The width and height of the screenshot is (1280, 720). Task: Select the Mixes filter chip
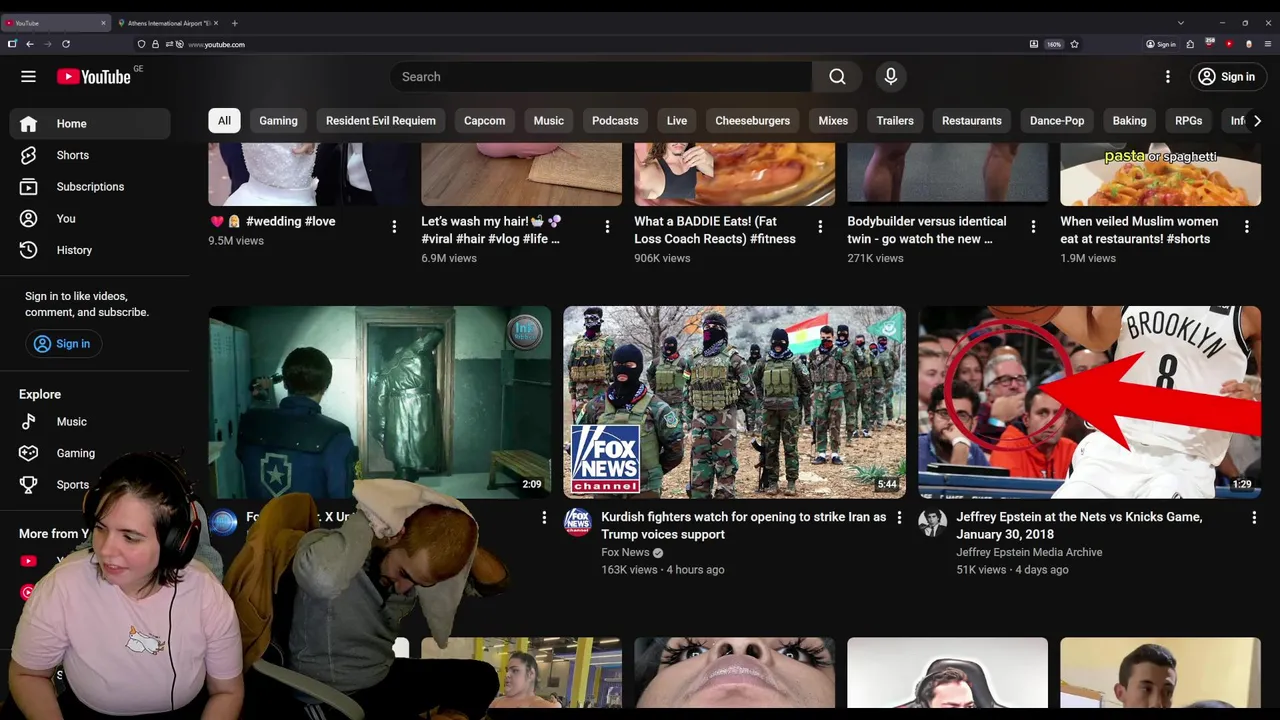(x=833, y=121)
